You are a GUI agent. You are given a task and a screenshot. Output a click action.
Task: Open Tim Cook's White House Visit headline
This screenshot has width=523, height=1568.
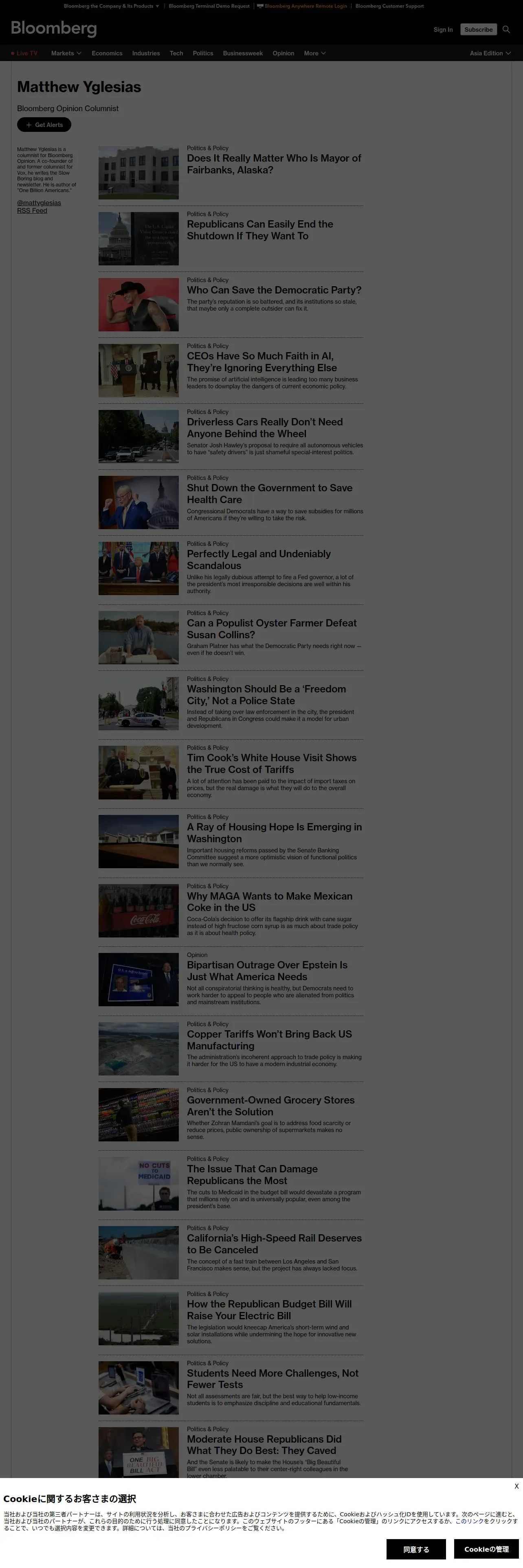click(272, 763)
